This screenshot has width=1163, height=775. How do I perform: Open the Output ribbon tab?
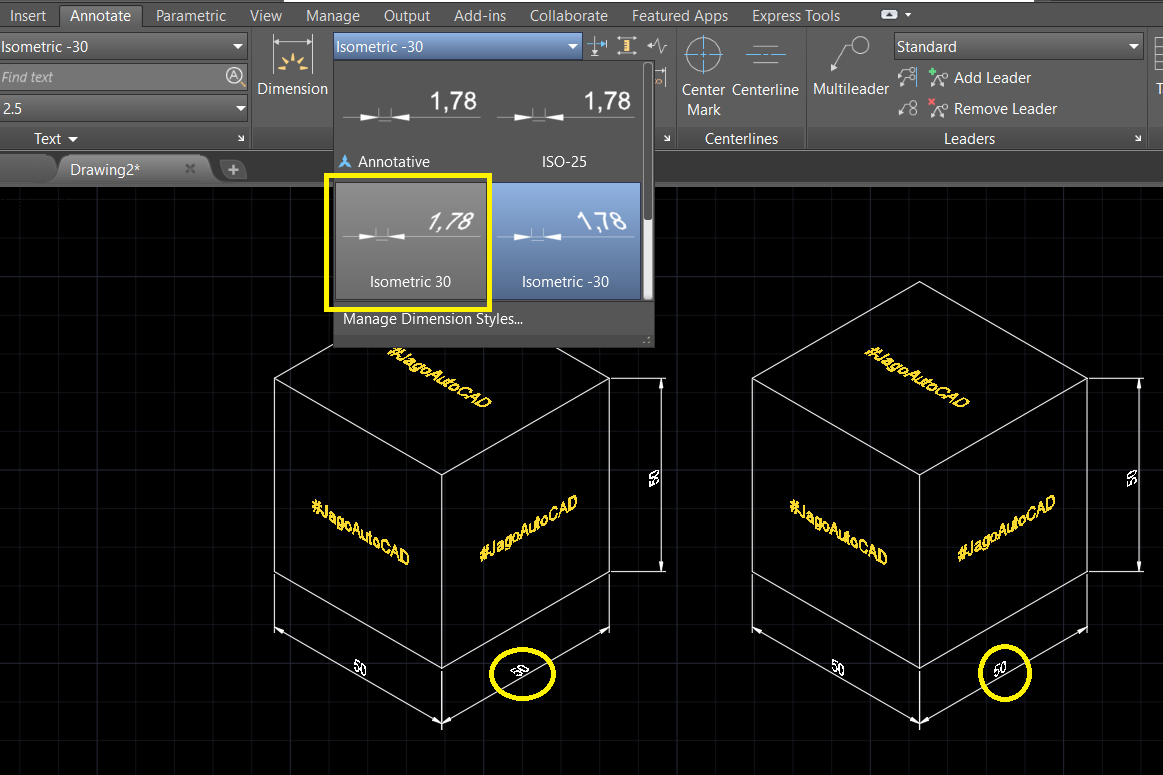[406, 16]
